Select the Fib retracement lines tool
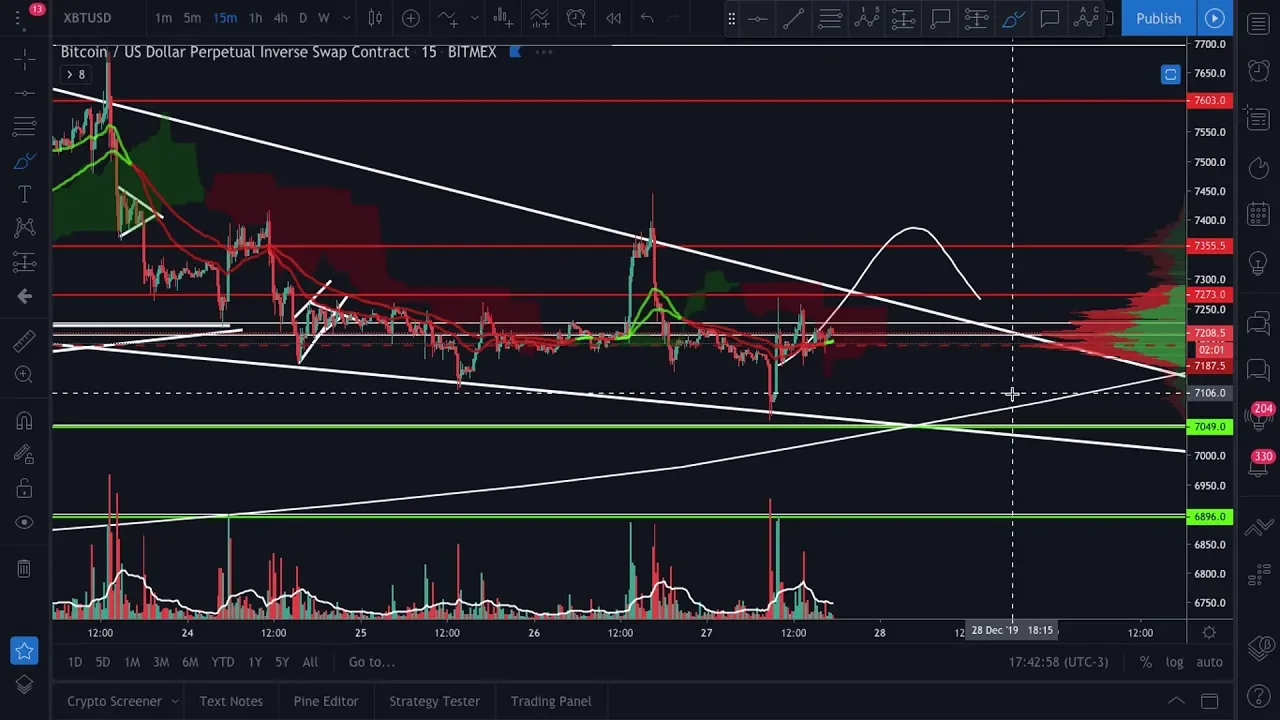Image resolution: width=1280 pixels, height=720 pixels. [830, 18]
